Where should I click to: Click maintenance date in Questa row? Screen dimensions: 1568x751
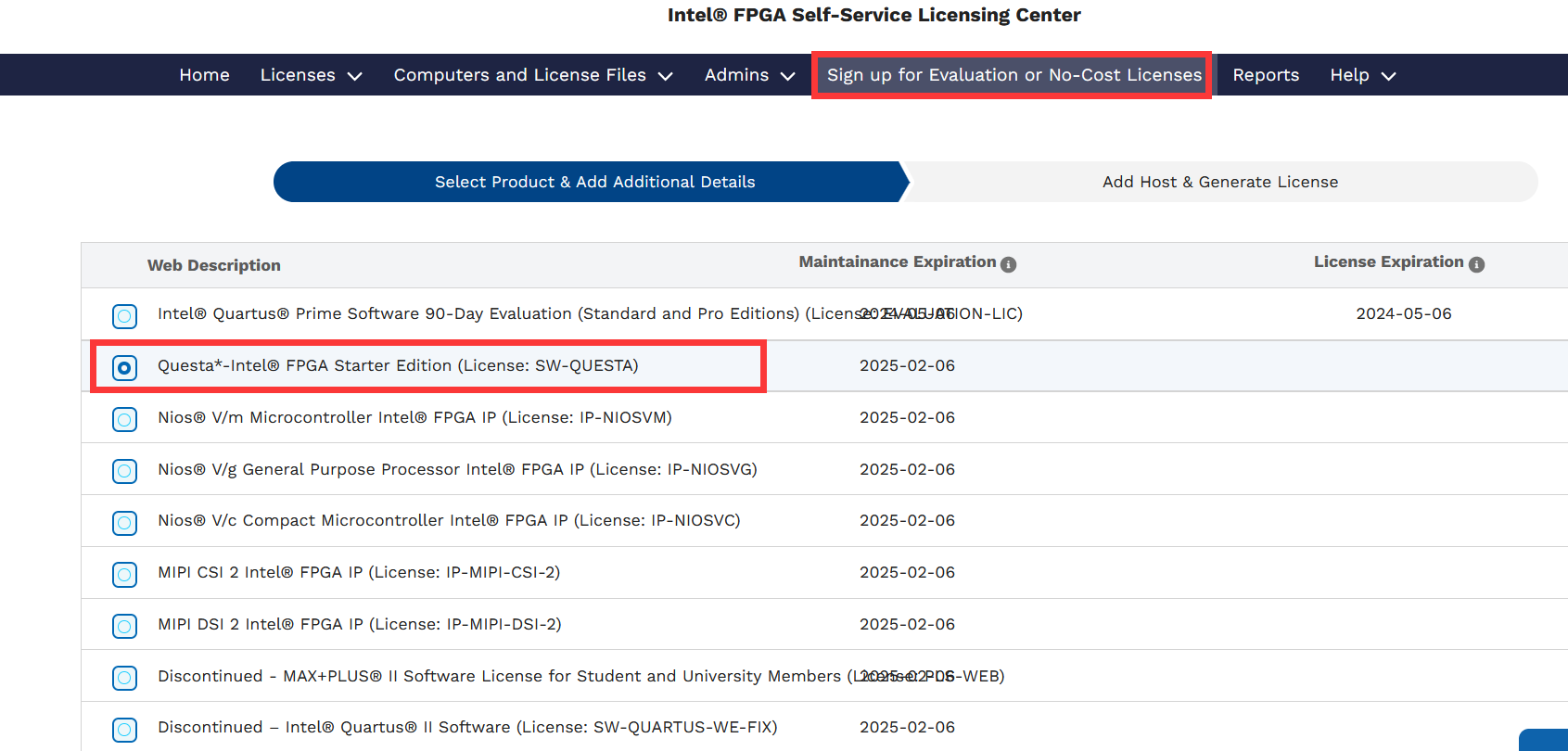pyautogui.click(x=907, y=365)
